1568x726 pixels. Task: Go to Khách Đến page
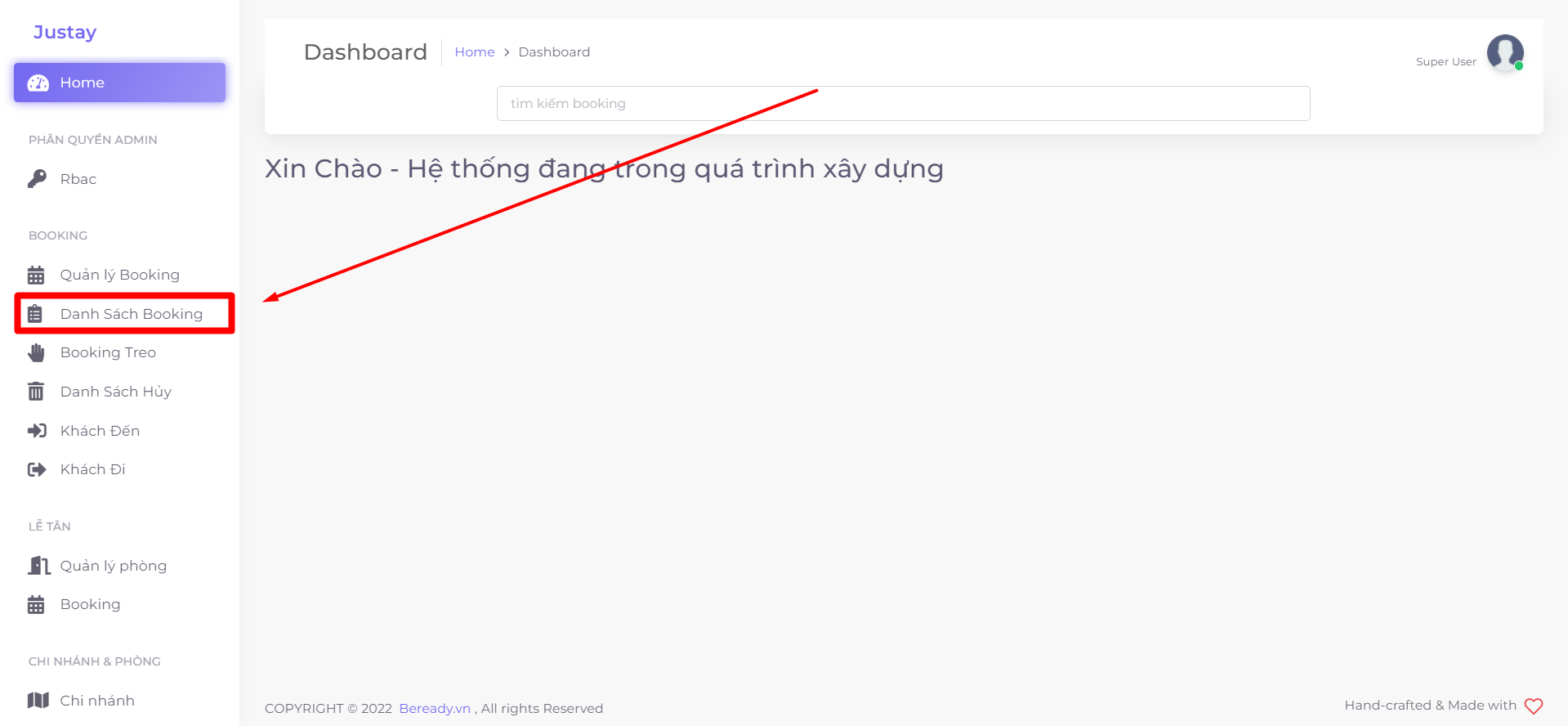tap(100, 431)
